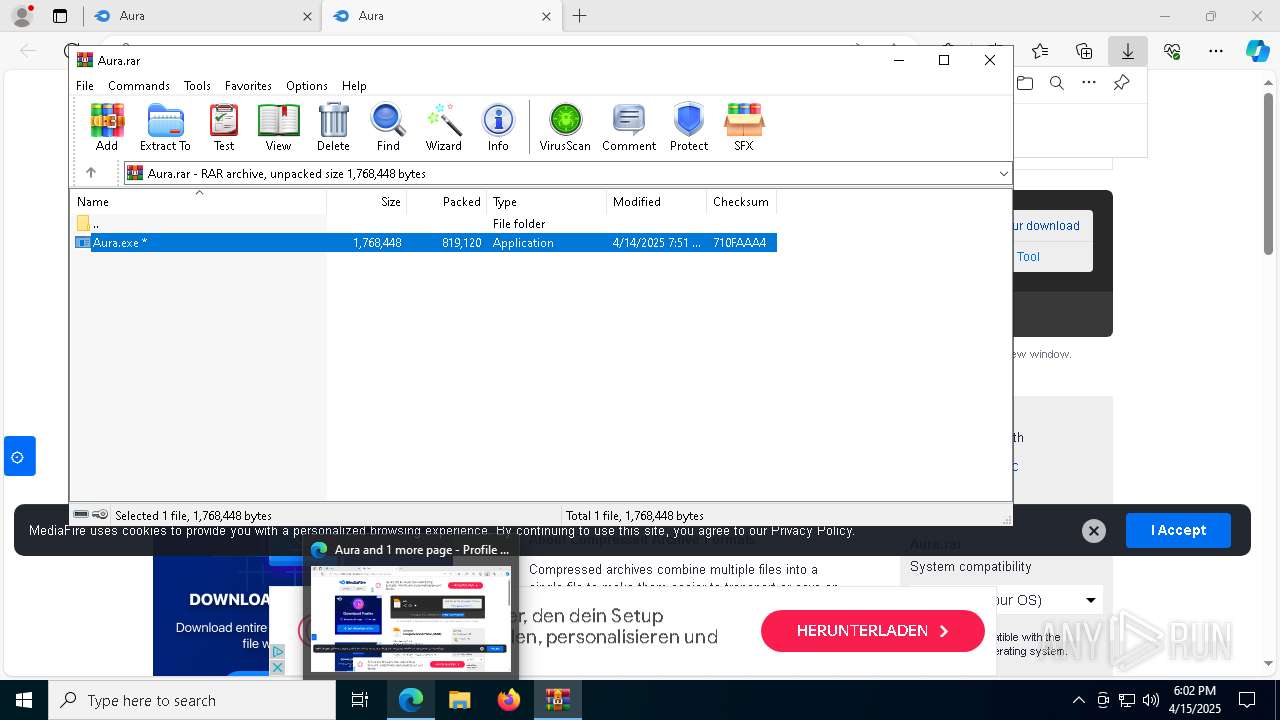Click checksum value 710FAAA4
This screenshot has width=1280, height=720.
coord(740,243)
